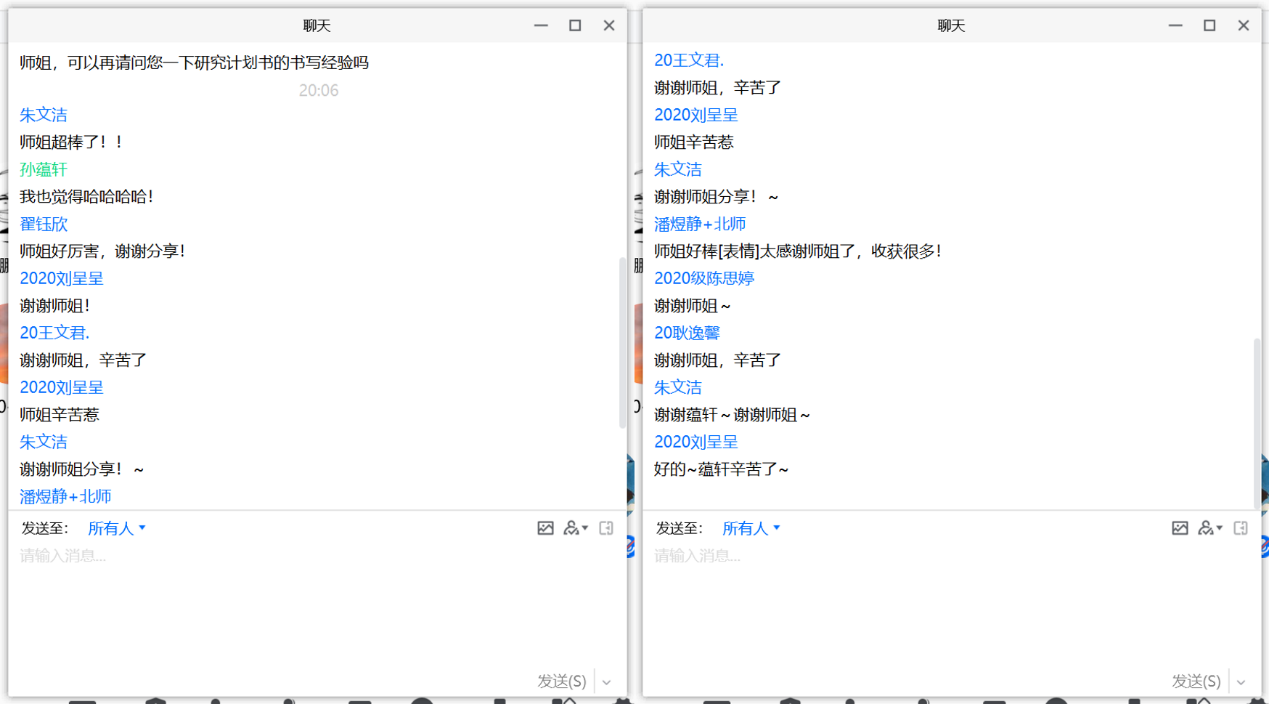The image size is (1269, 704).
Task: Minimize the right 聊天 window
Action: (1176, 26)
